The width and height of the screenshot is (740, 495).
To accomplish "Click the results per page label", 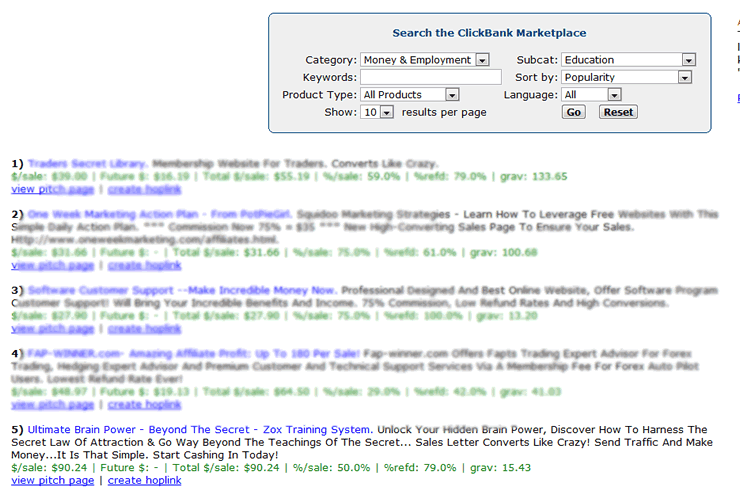I will pos(444,112).
